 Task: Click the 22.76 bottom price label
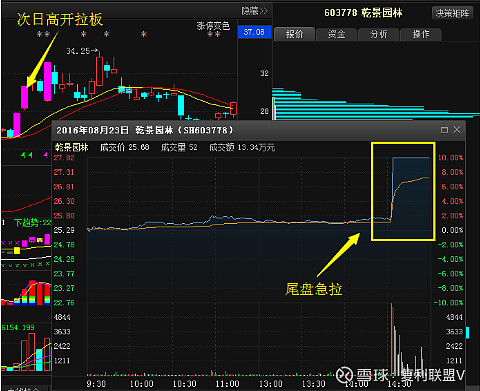coord(64,303)
